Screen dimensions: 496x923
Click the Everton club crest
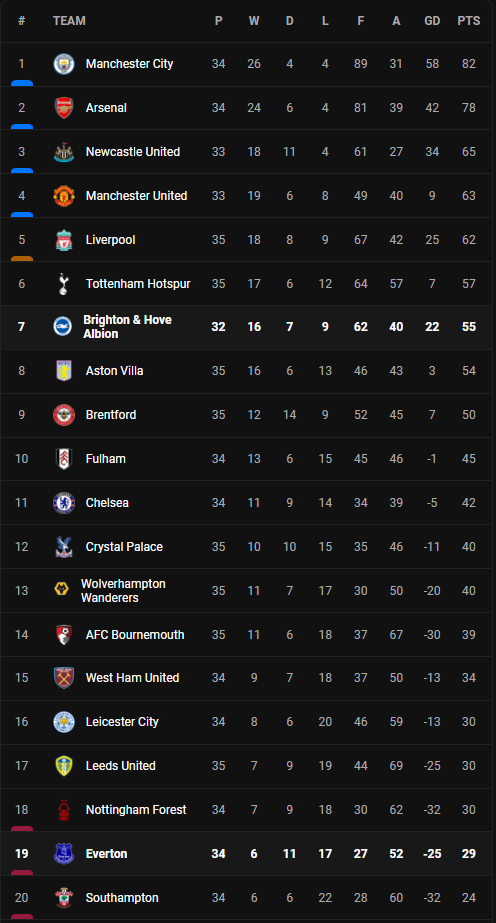click(x=64, y=854)
